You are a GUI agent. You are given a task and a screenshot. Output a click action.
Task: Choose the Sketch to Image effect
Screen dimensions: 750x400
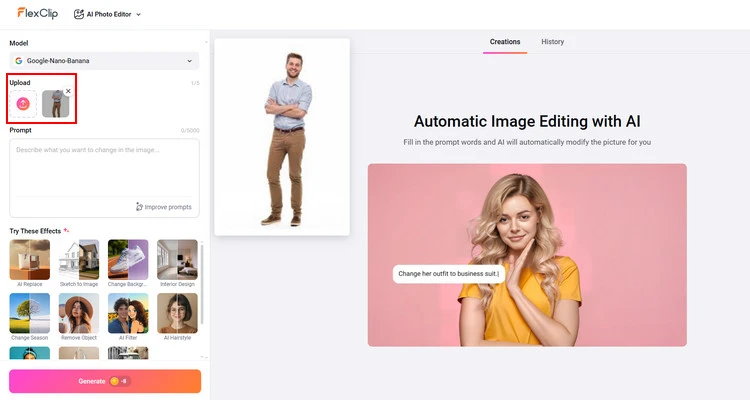(x=79, y=263)
